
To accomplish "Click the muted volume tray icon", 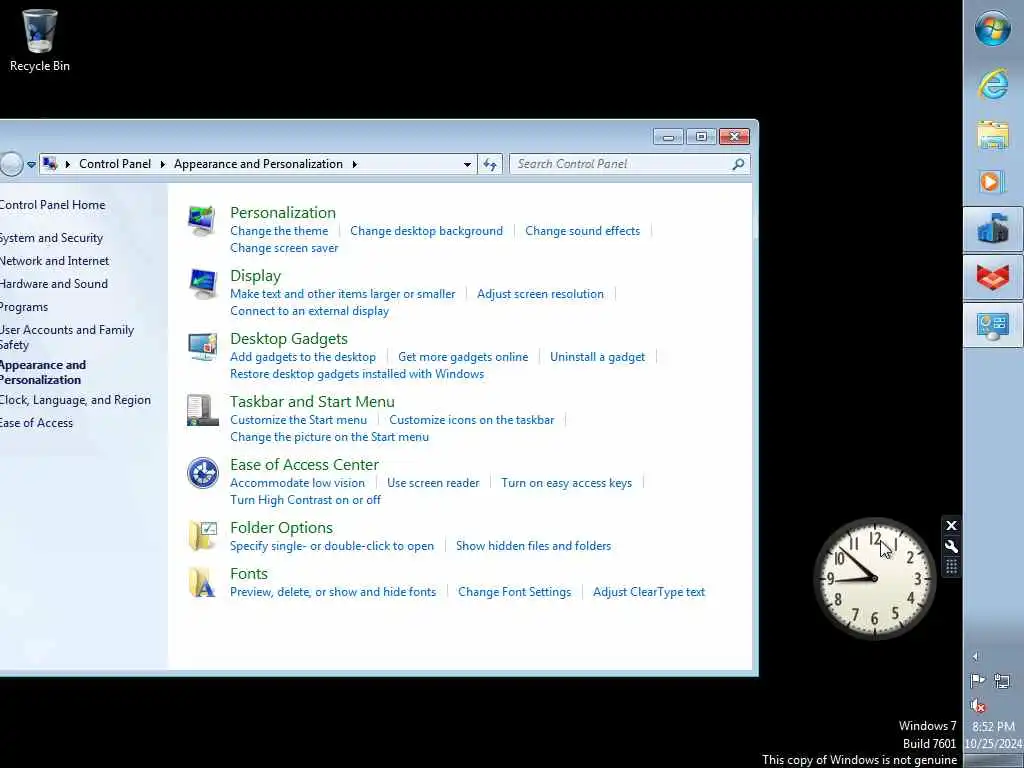I will tap(978, 705).
